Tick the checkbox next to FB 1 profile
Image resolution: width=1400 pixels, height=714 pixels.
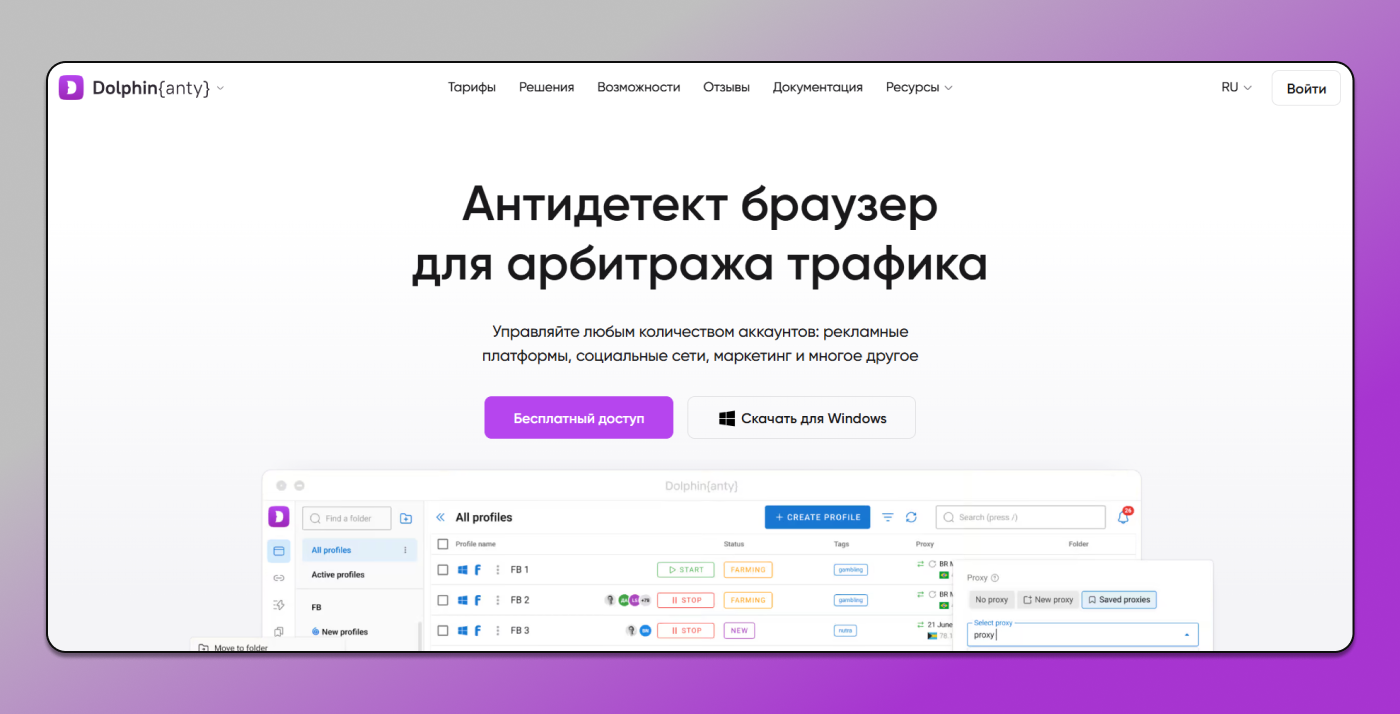click(x=443, y=569)
